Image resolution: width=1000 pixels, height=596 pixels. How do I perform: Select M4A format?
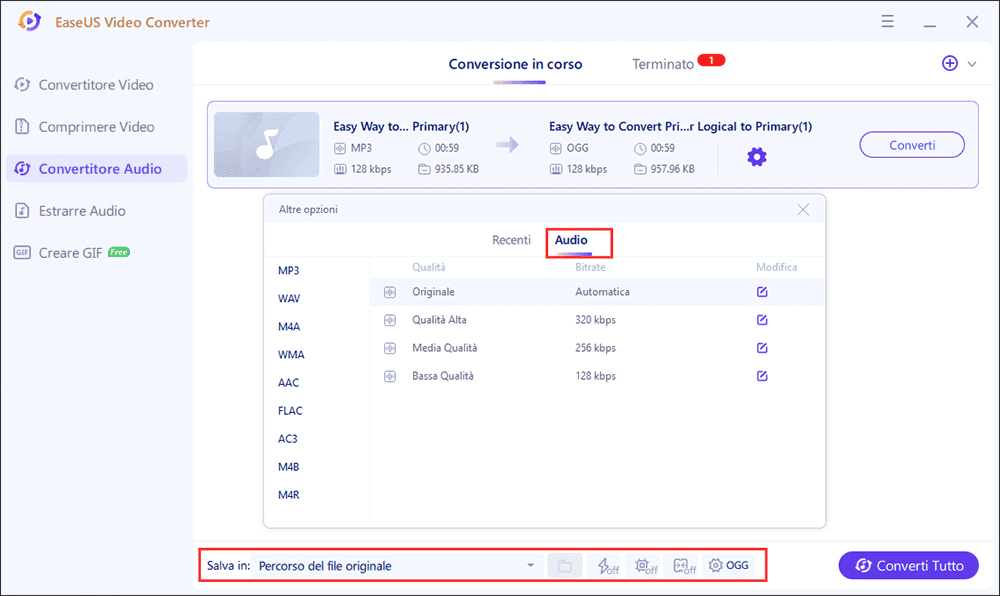pos(289,326)
